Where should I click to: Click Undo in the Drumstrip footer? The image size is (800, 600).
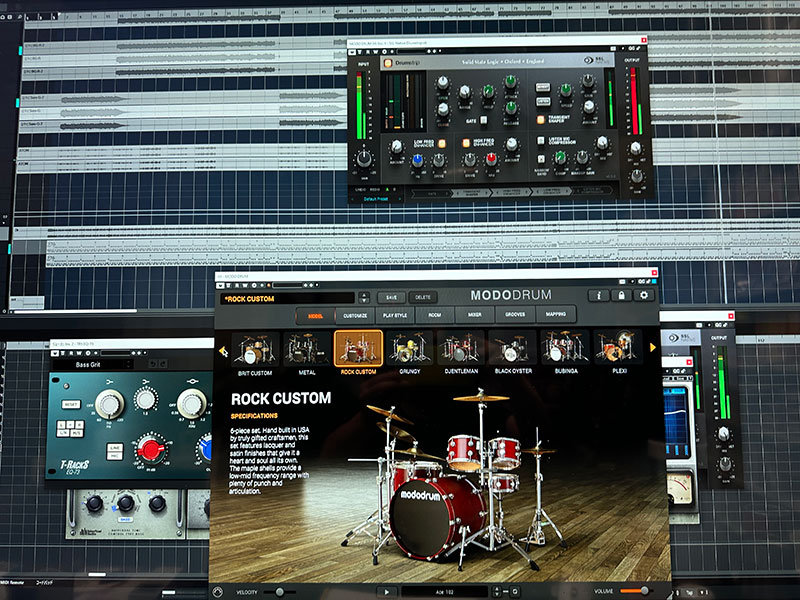360,190
